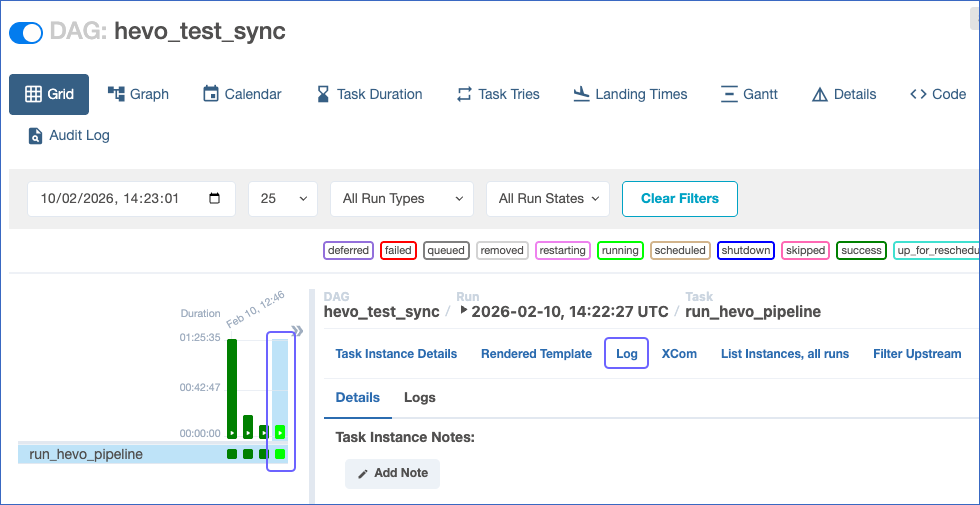Click the restarting status legend badge
Image resolution: width=980 pixels, height=505 pixels.
[563, 251]
